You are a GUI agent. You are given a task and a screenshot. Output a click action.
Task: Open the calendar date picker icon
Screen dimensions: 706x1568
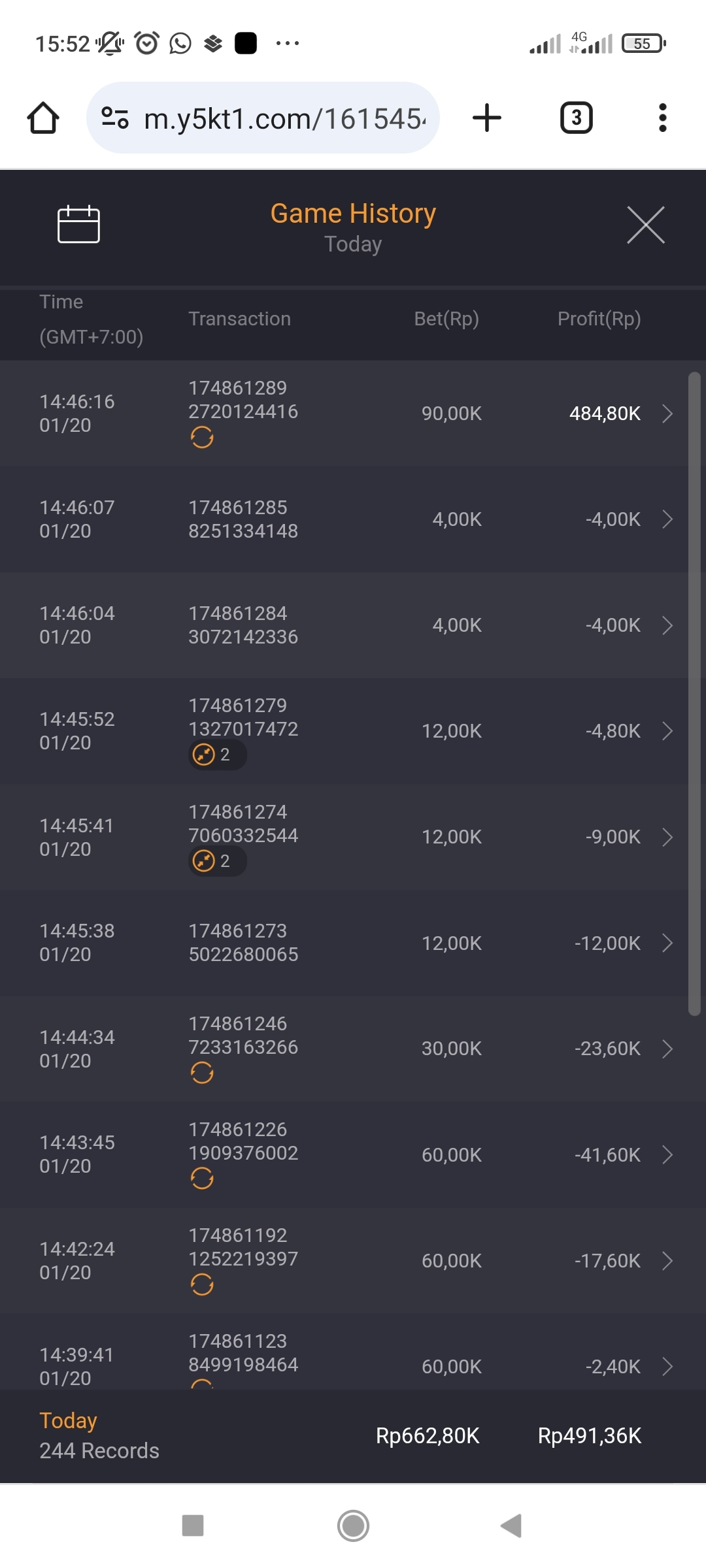(x=78, y=224)
